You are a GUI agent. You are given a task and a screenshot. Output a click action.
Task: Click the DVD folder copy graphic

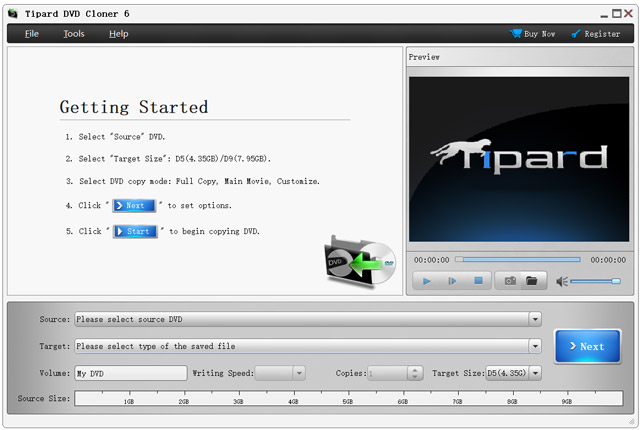click(360, 261)
